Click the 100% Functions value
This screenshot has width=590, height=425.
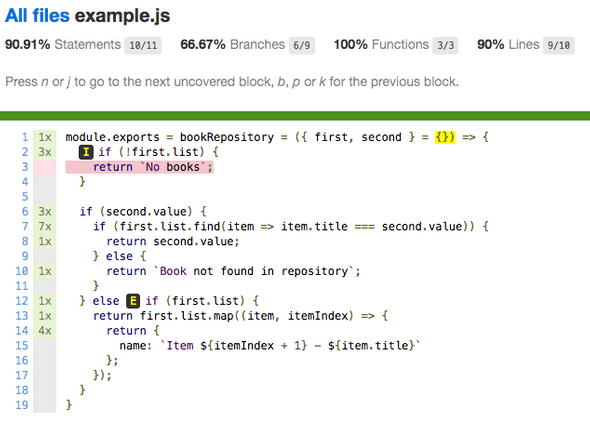point(351,45)
